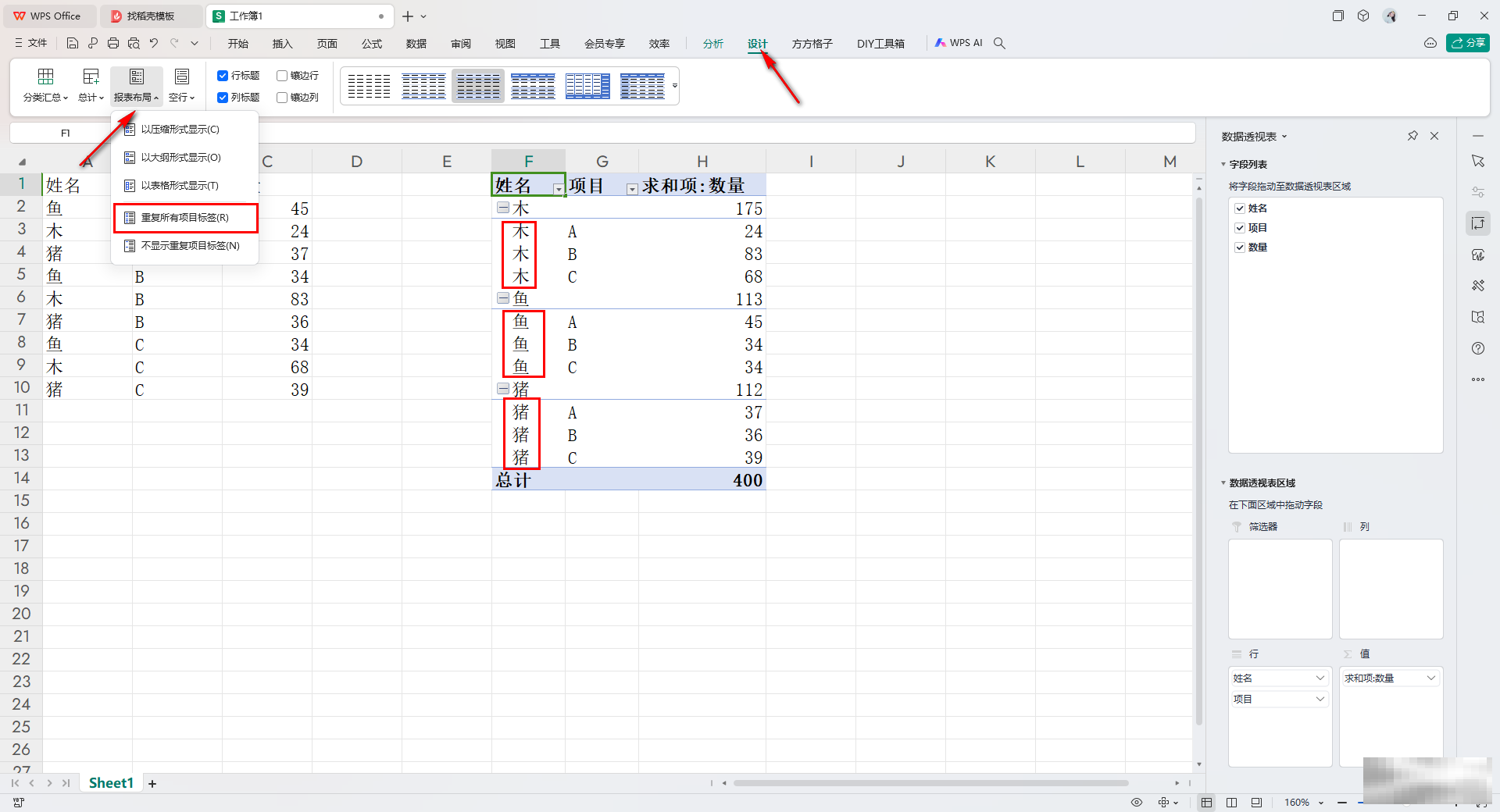
Task: Click the Select All corner of the grid
Action: coord(22,162)
